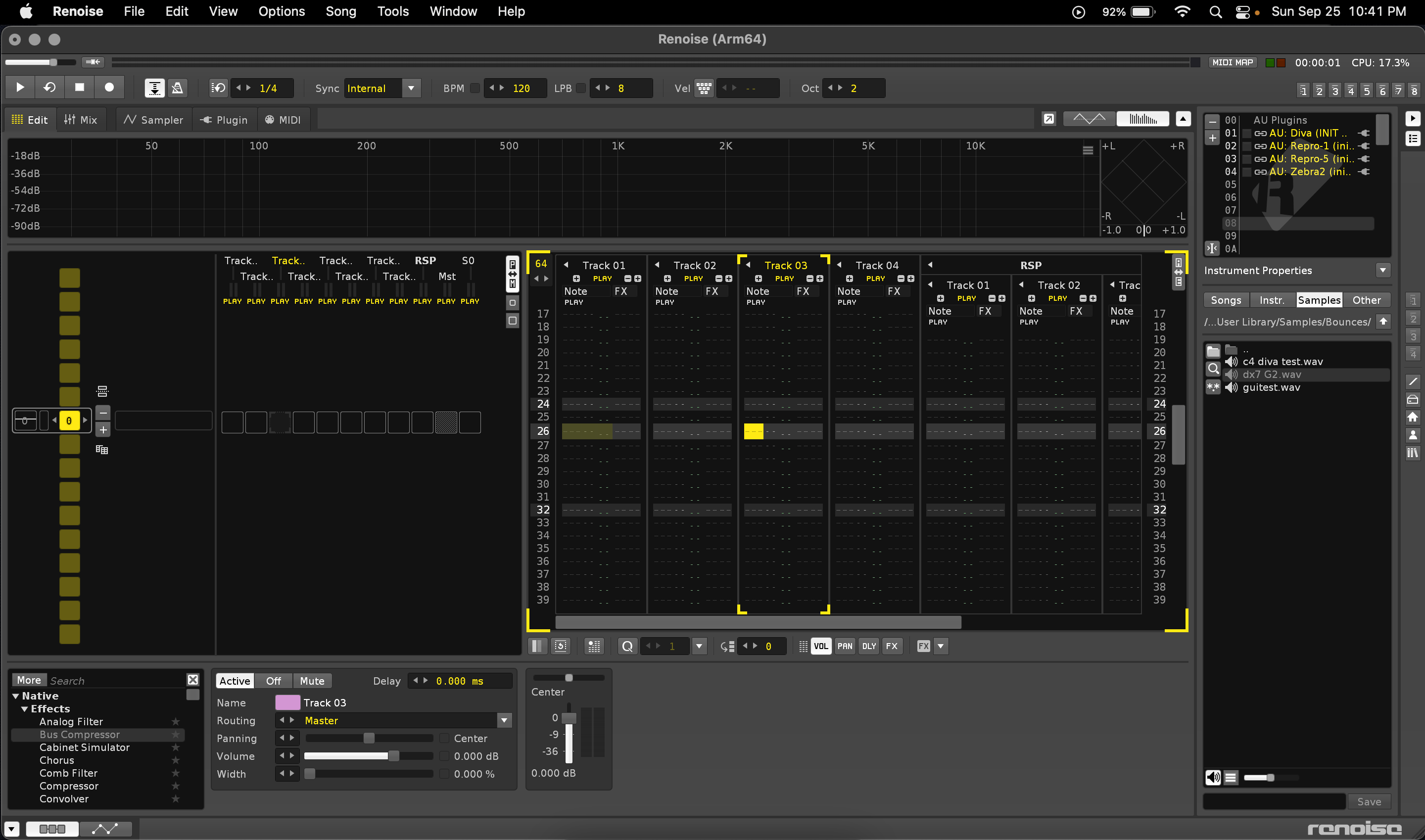
Task: Open the MIDI tab
Action: pyautogui.click(x=283, y=119)
